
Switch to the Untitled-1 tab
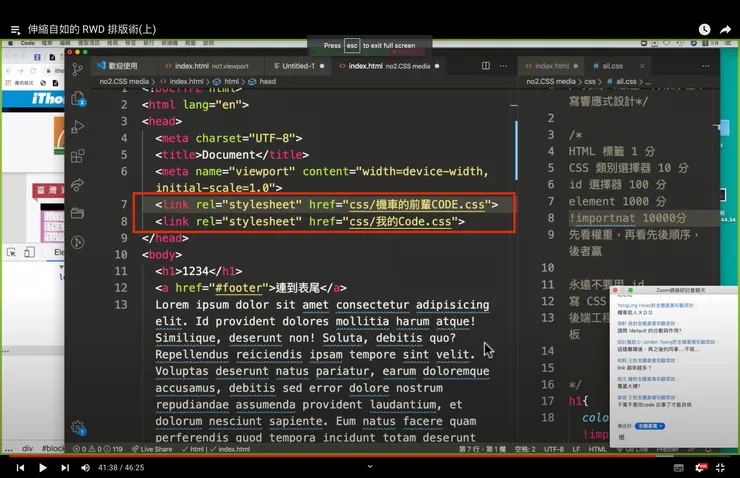(299, 66)
